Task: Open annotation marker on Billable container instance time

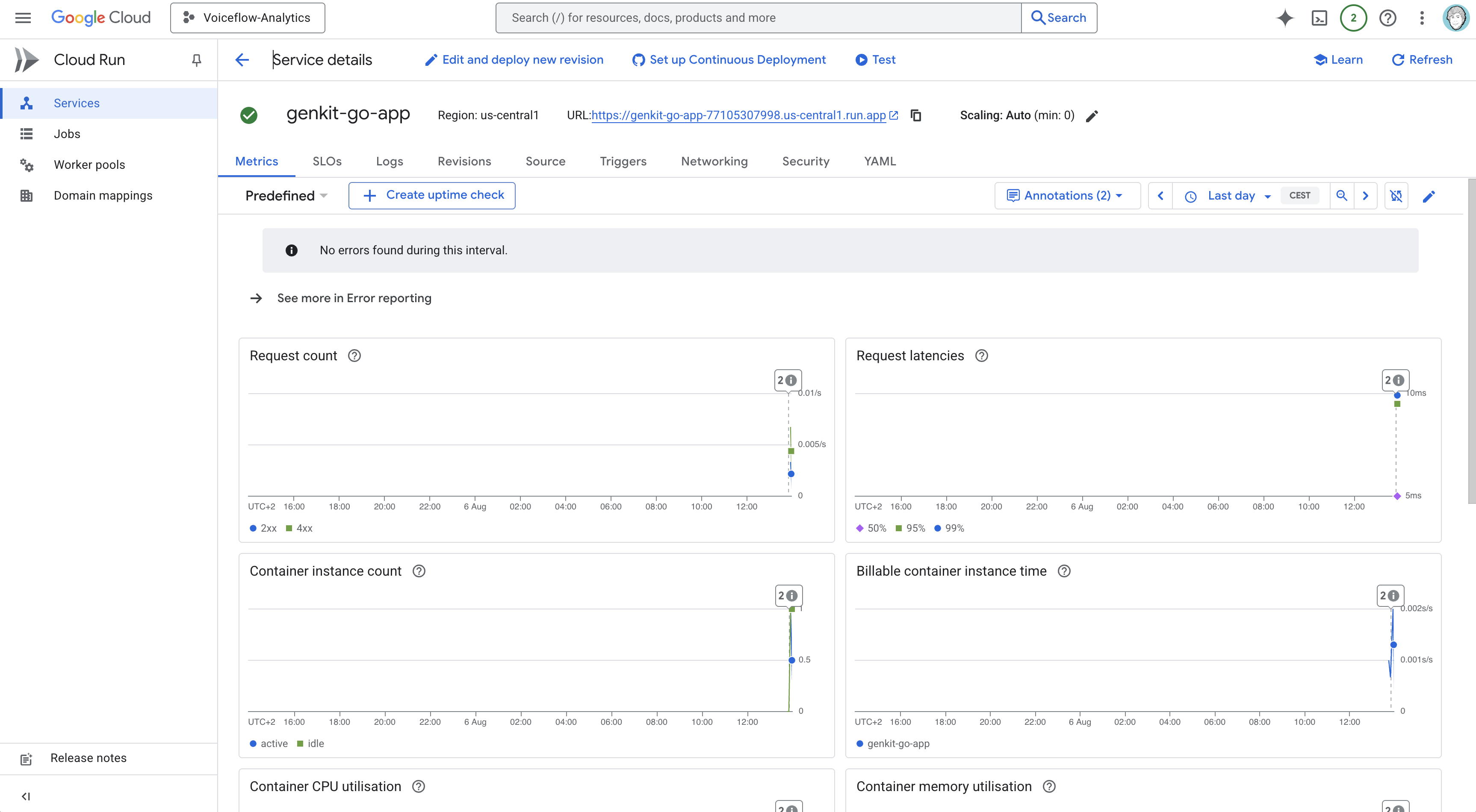Action: [1390, 596]
